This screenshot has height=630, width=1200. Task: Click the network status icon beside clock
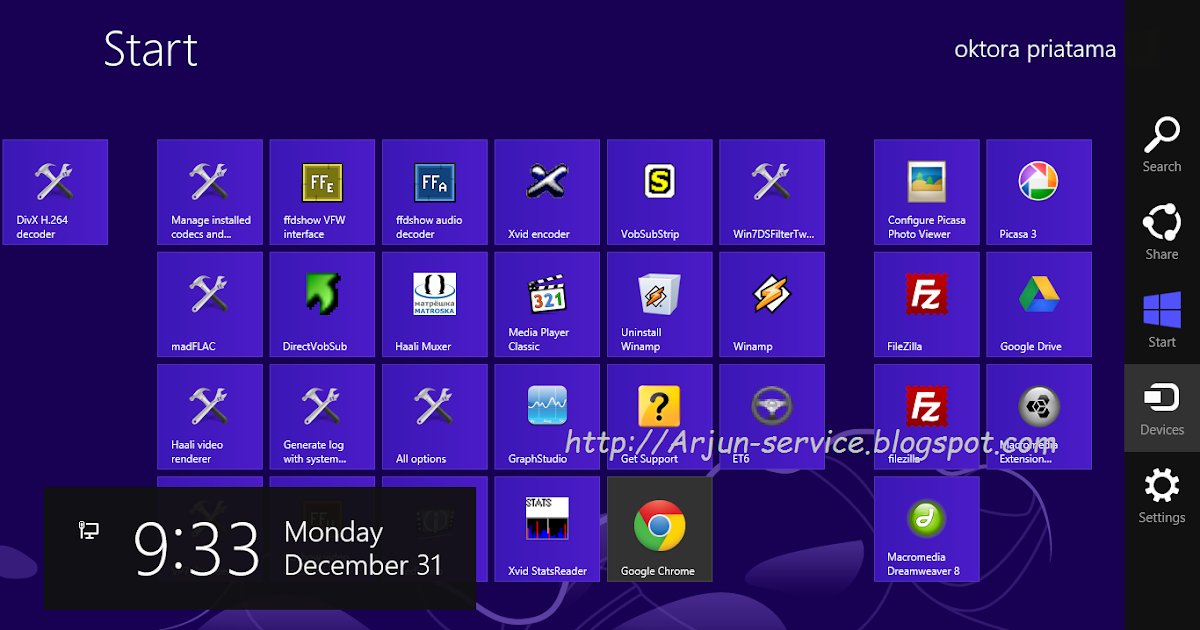coord(89,530)
